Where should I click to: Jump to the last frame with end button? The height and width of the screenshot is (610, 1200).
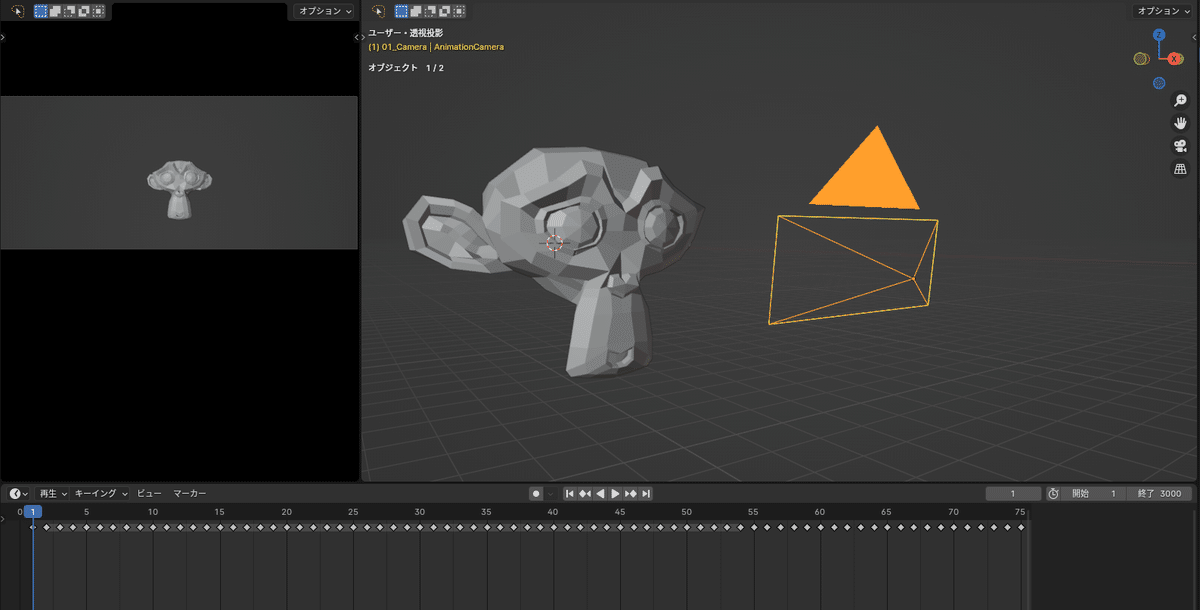(648, 493)
